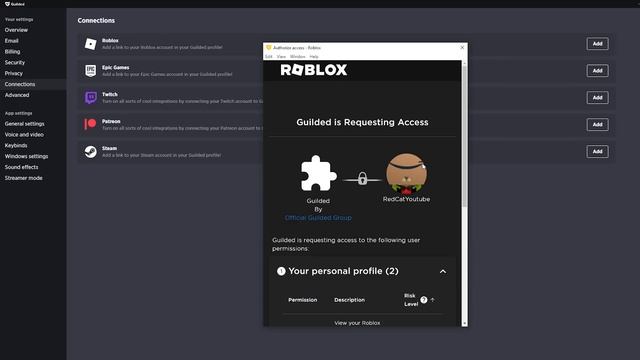
Task: Click the RedCatYoutube avatar picture
Action: point(407,173)
